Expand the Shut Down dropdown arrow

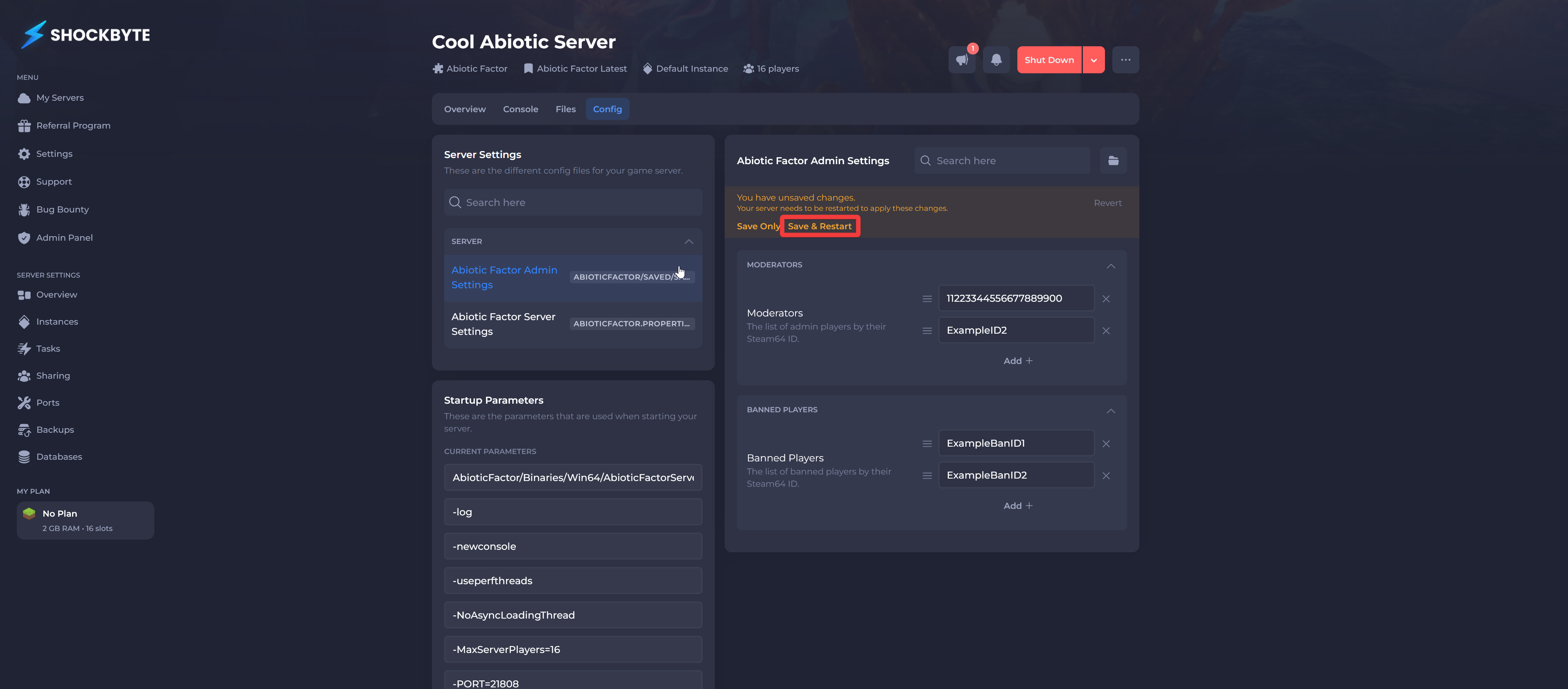(1093, 60)
